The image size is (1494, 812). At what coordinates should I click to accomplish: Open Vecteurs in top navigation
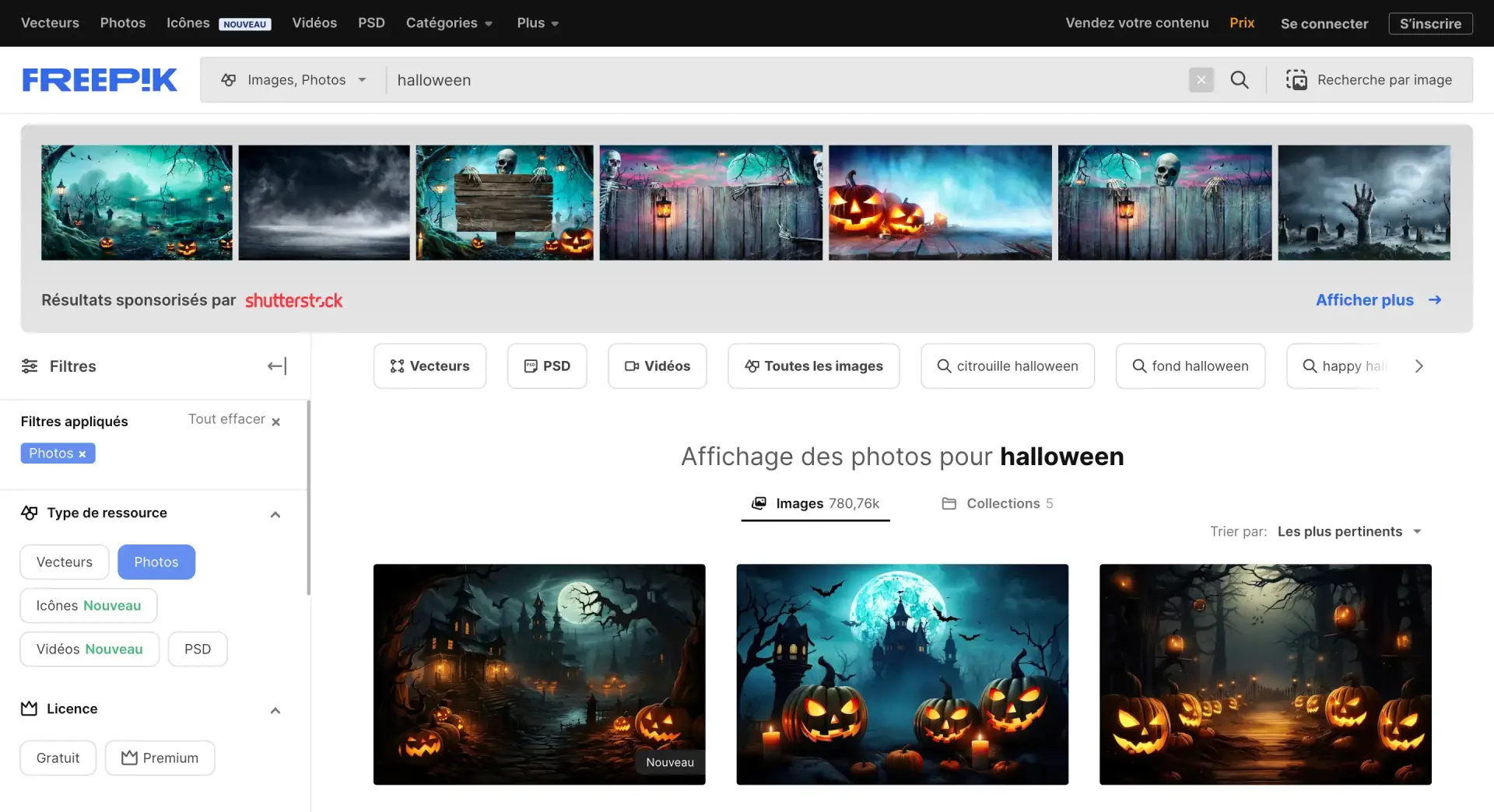(50, 23)
